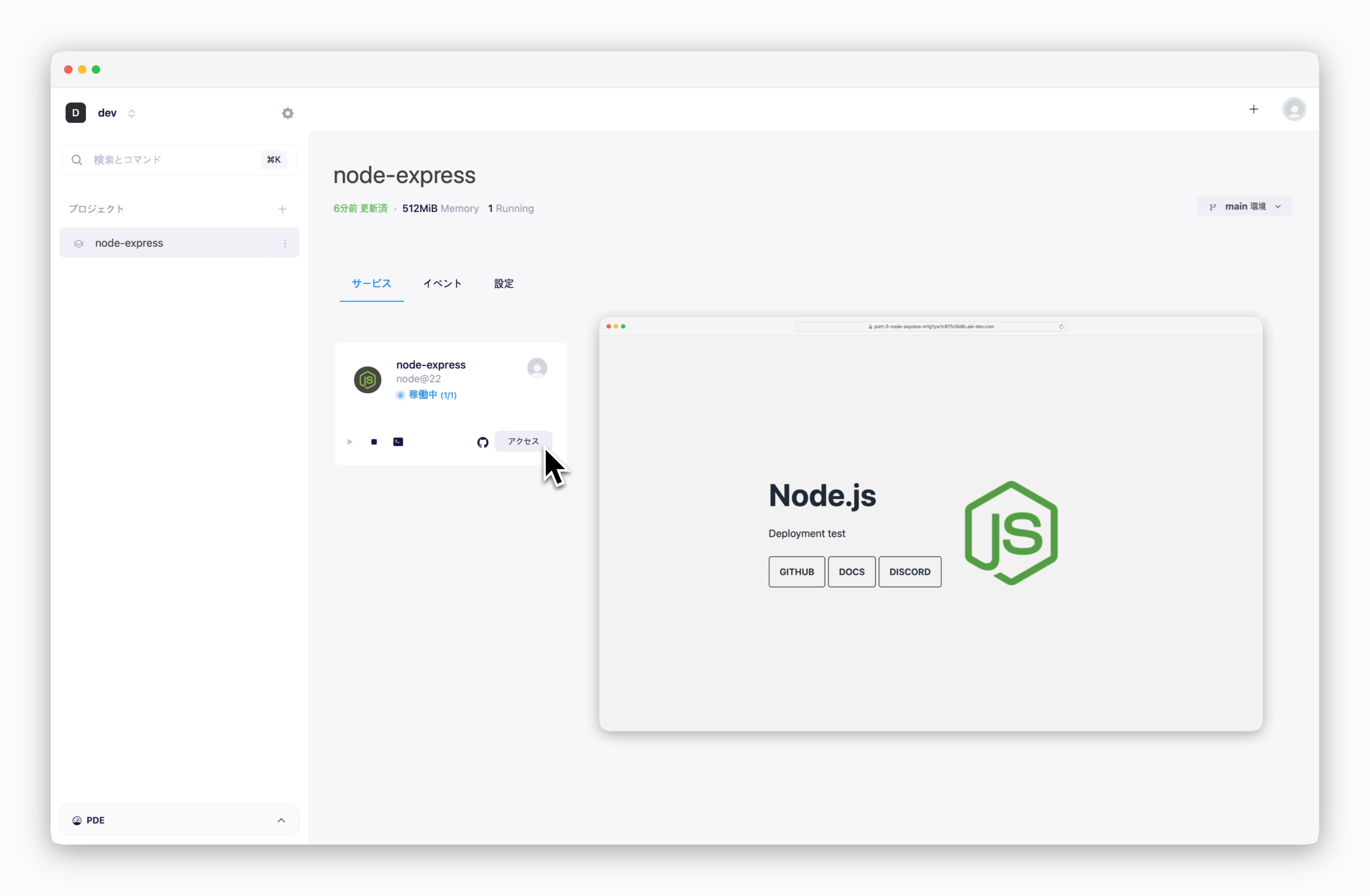The image size is (1370, 896).
Task: Click the PDE gauge icon
Action: pos(76,820)
